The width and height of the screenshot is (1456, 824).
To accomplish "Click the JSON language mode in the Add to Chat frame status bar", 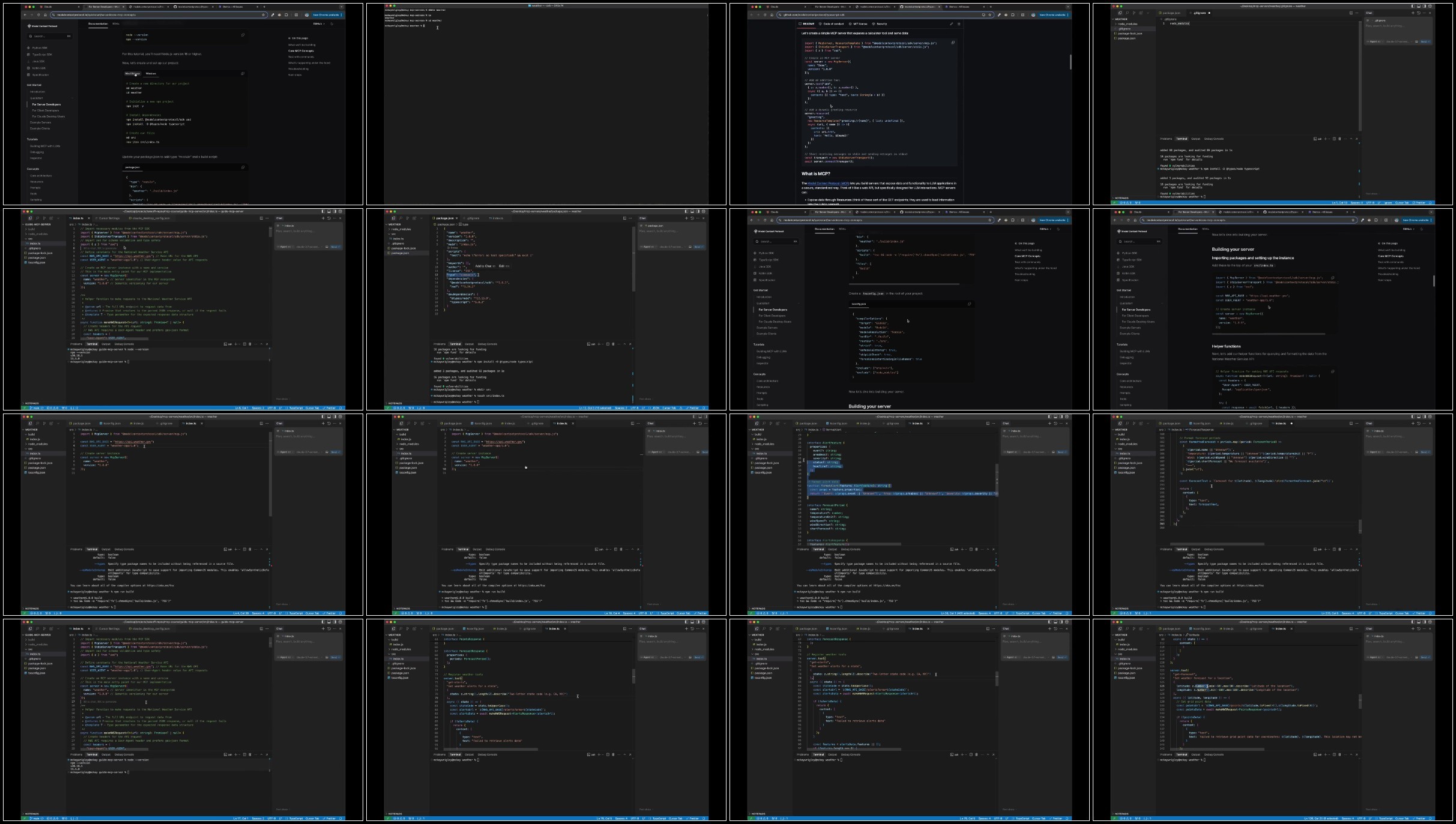I will [656, 408].
